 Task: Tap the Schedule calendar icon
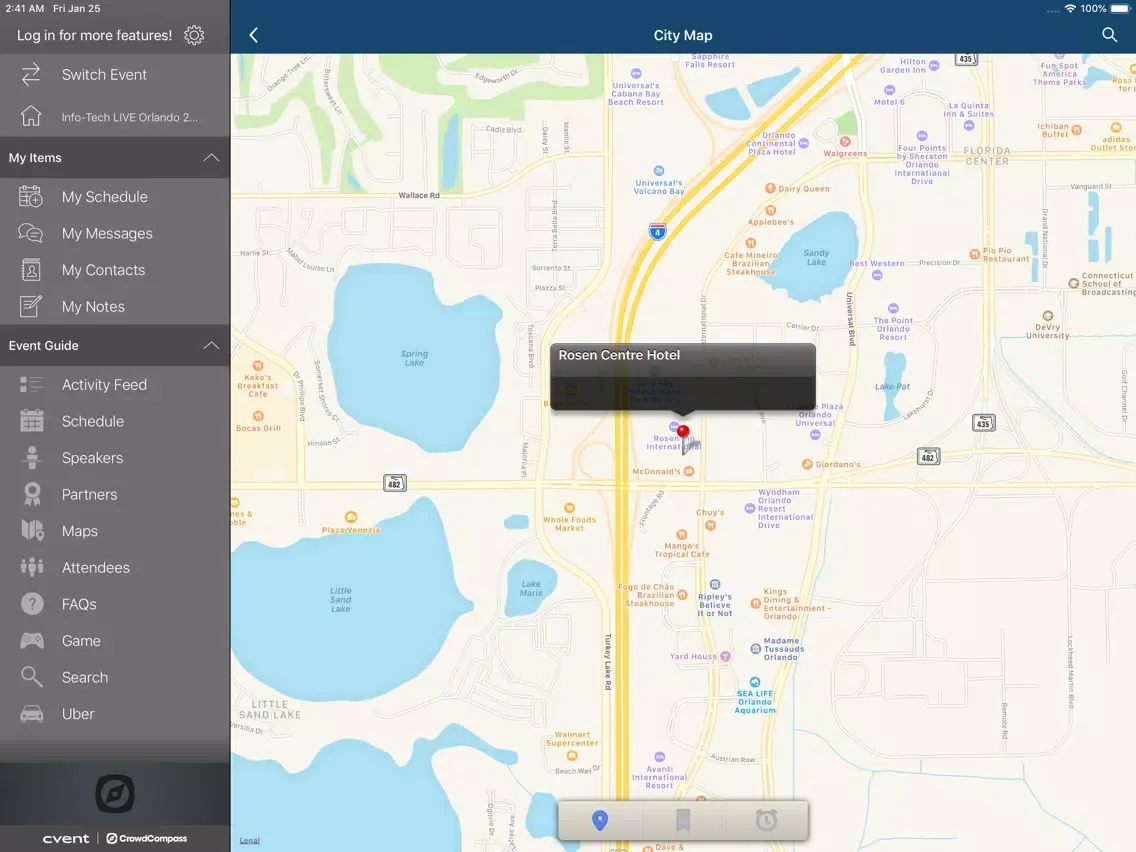(x=31, y=421)
